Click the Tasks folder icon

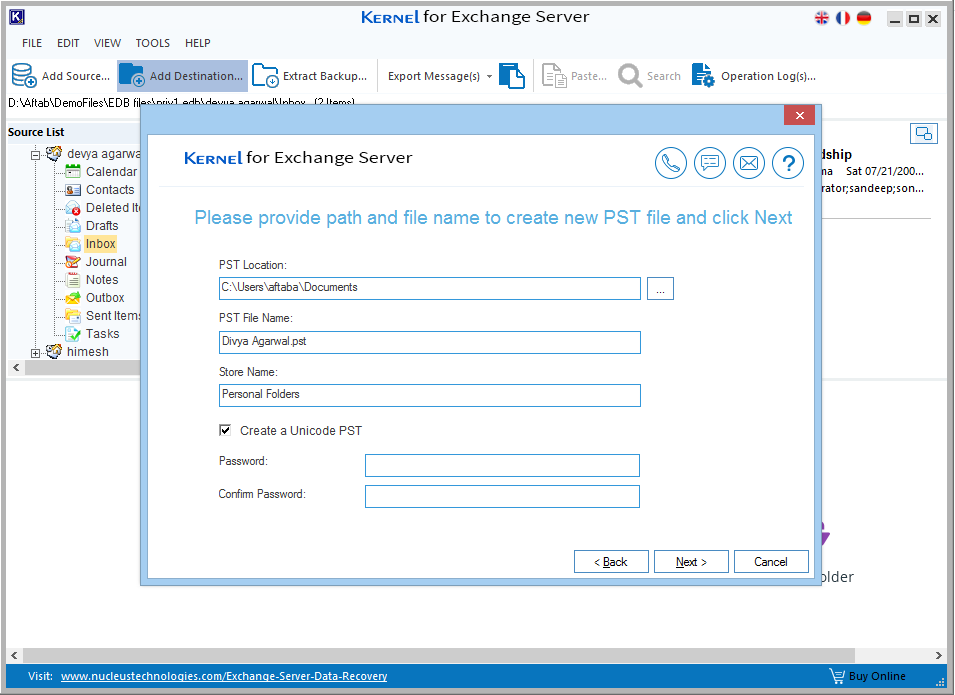coord(73,334)
